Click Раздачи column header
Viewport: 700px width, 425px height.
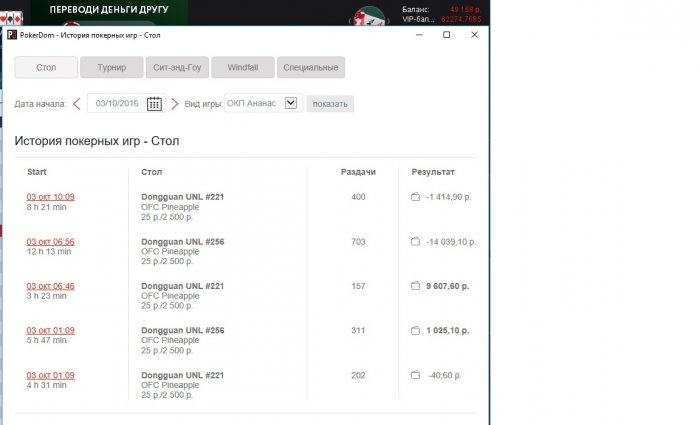pos(358,172)
